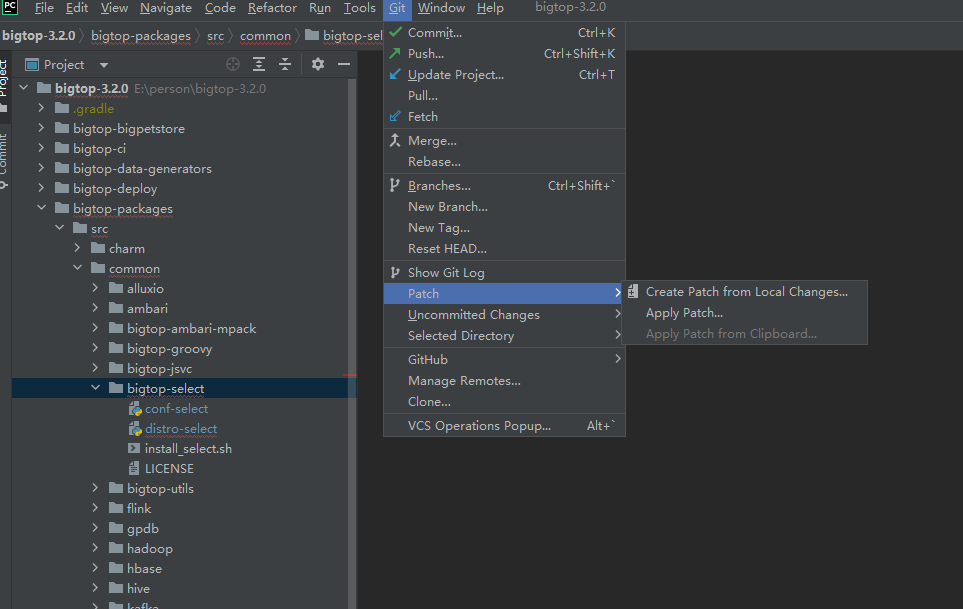Screen dimensions: 963x609
Task: Collapse the src folder
Action: 60,228
